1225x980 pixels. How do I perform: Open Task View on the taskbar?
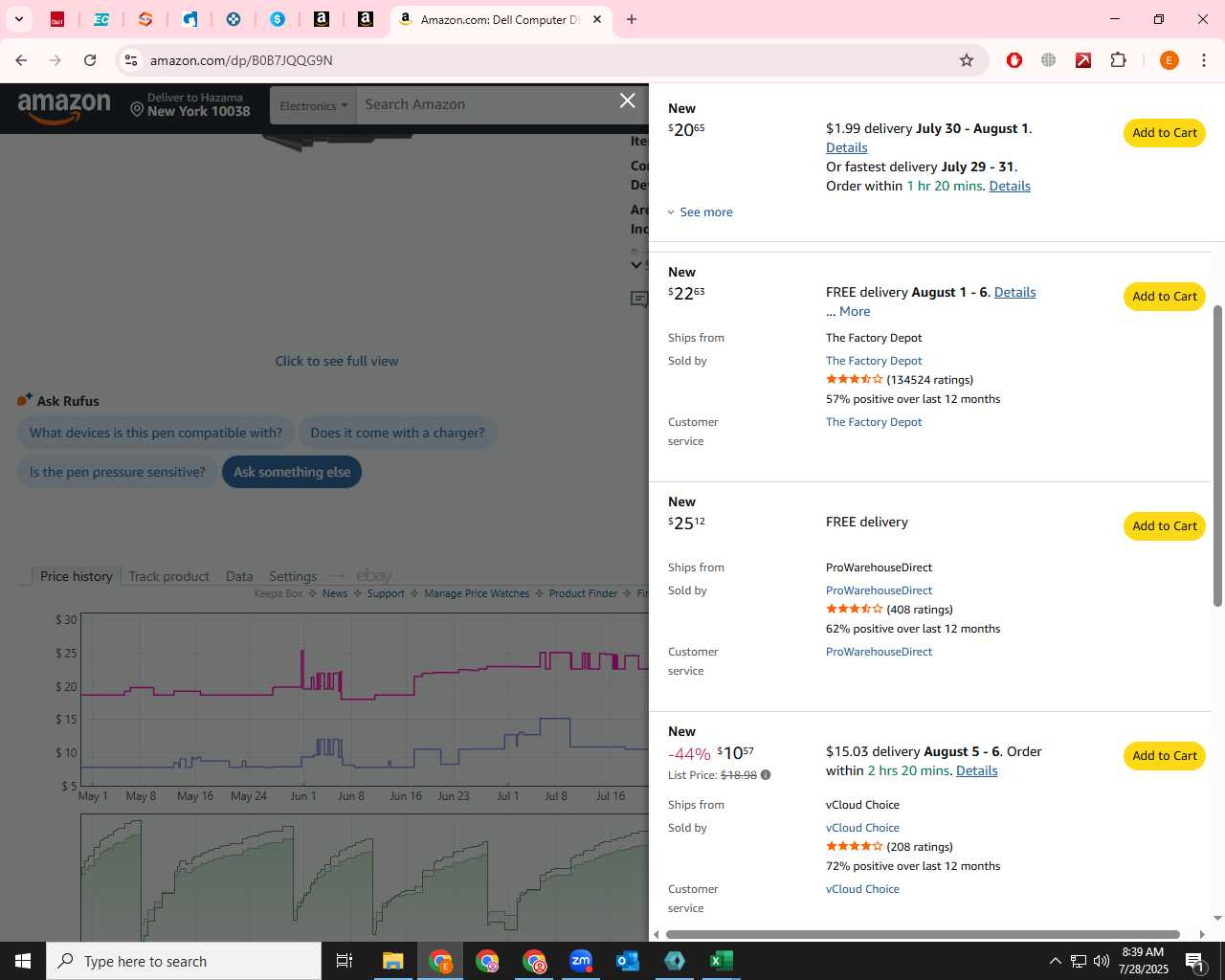tap(345, 961)
